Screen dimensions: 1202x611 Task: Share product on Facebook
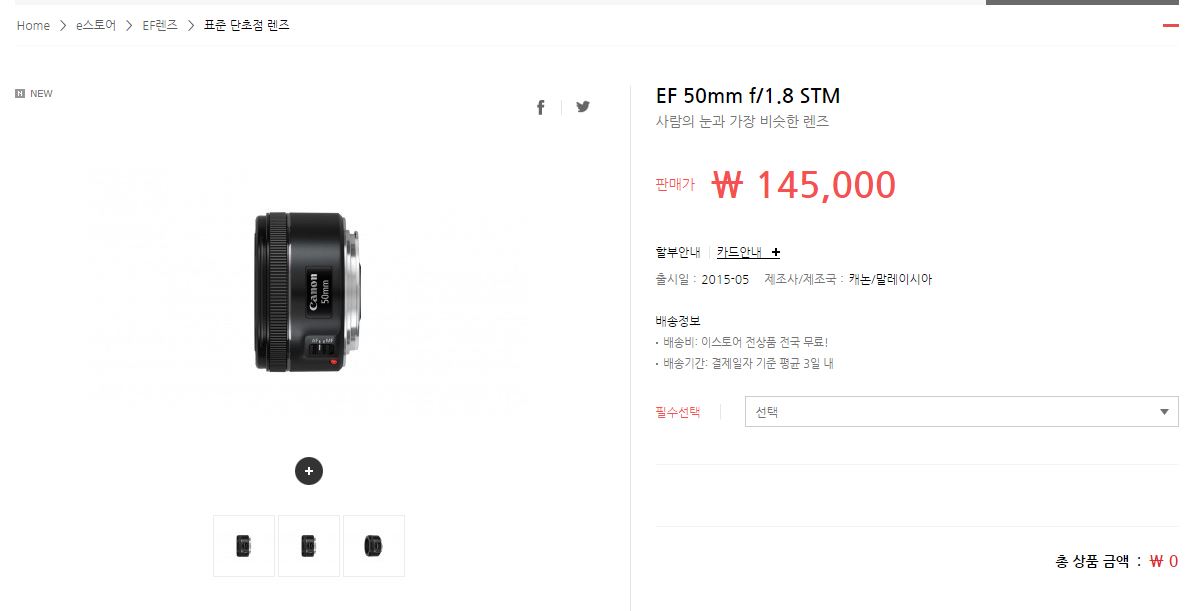coord(541,107)
